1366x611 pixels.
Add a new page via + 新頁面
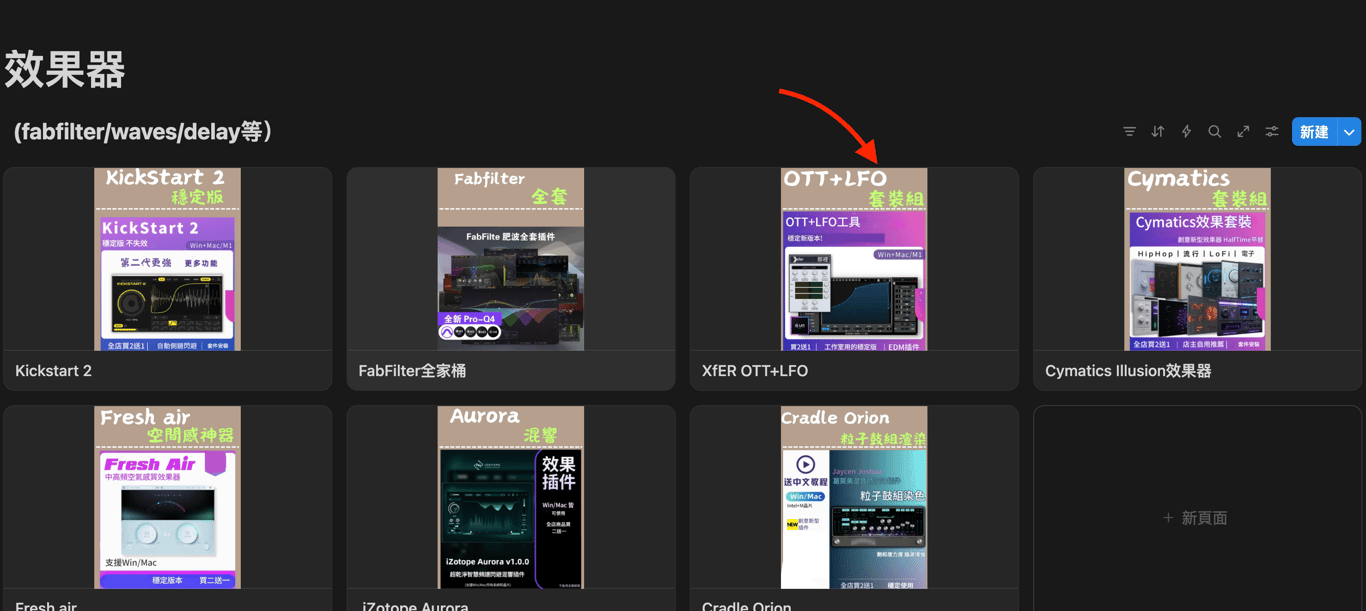pyautogui.click(x=1196, y=518)
